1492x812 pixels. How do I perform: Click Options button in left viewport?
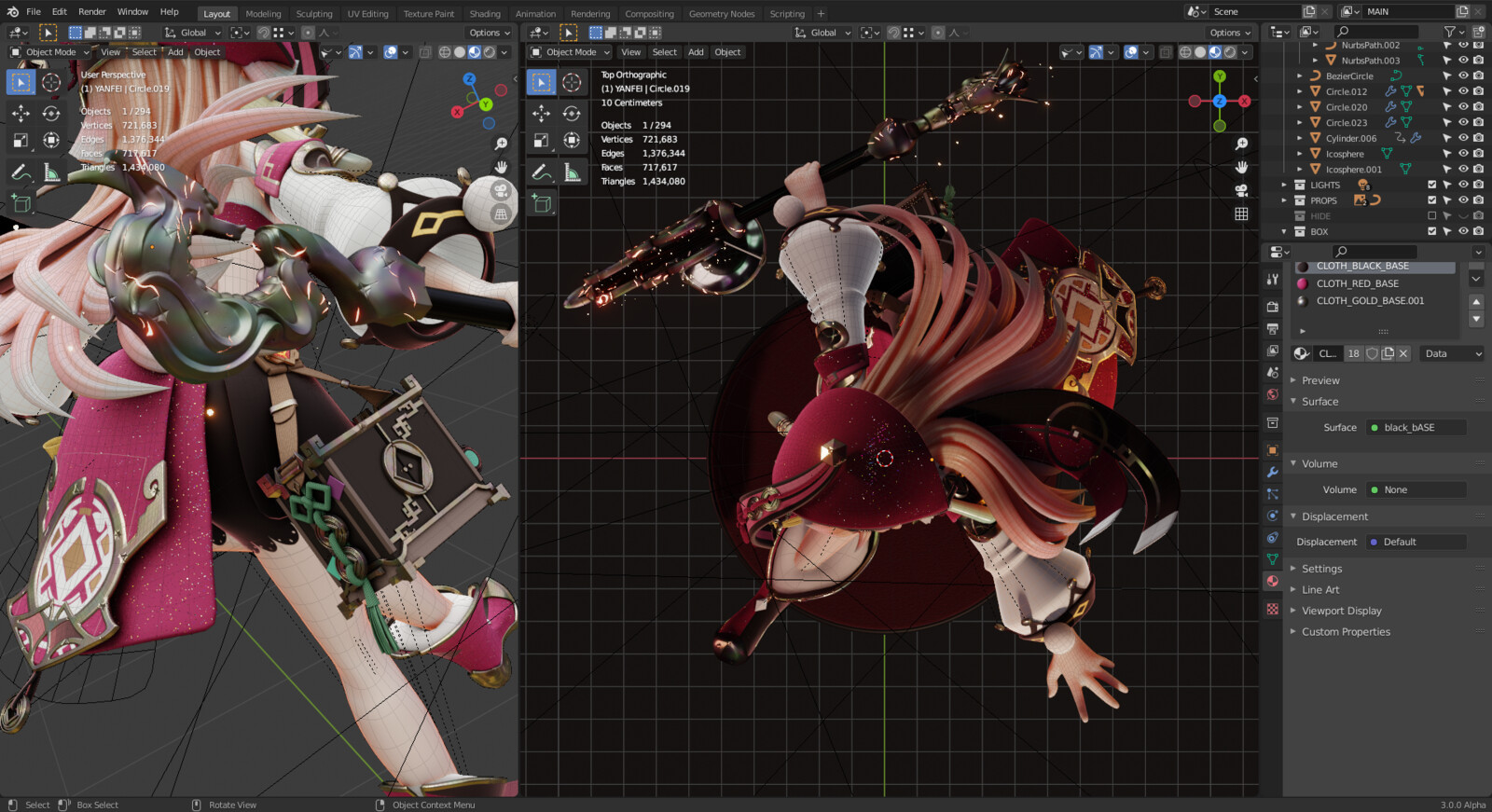point(490,33)
